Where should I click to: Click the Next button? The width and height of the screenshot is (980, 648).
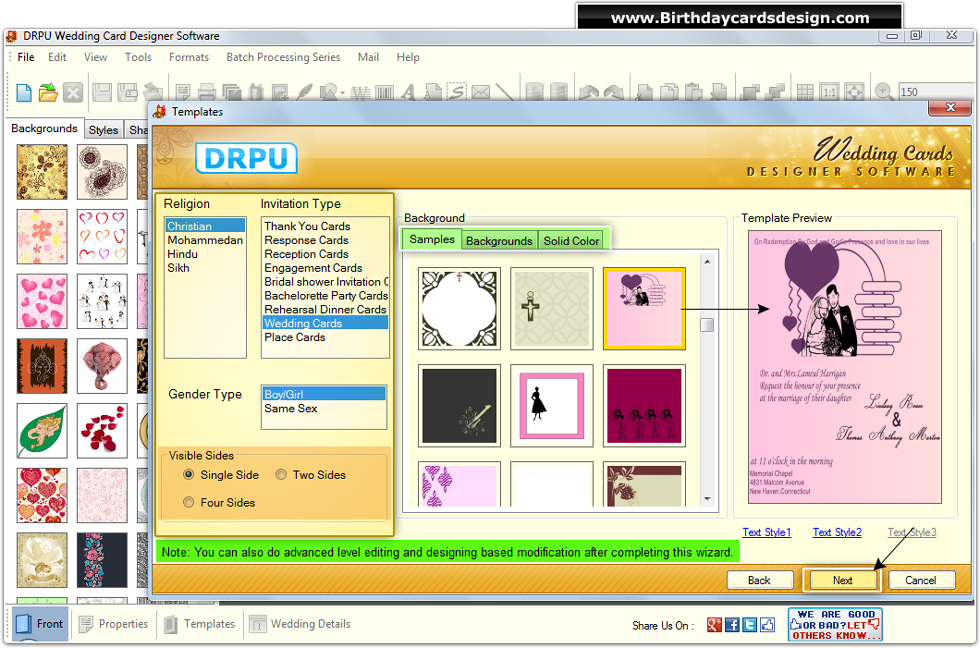coord(842,580)
